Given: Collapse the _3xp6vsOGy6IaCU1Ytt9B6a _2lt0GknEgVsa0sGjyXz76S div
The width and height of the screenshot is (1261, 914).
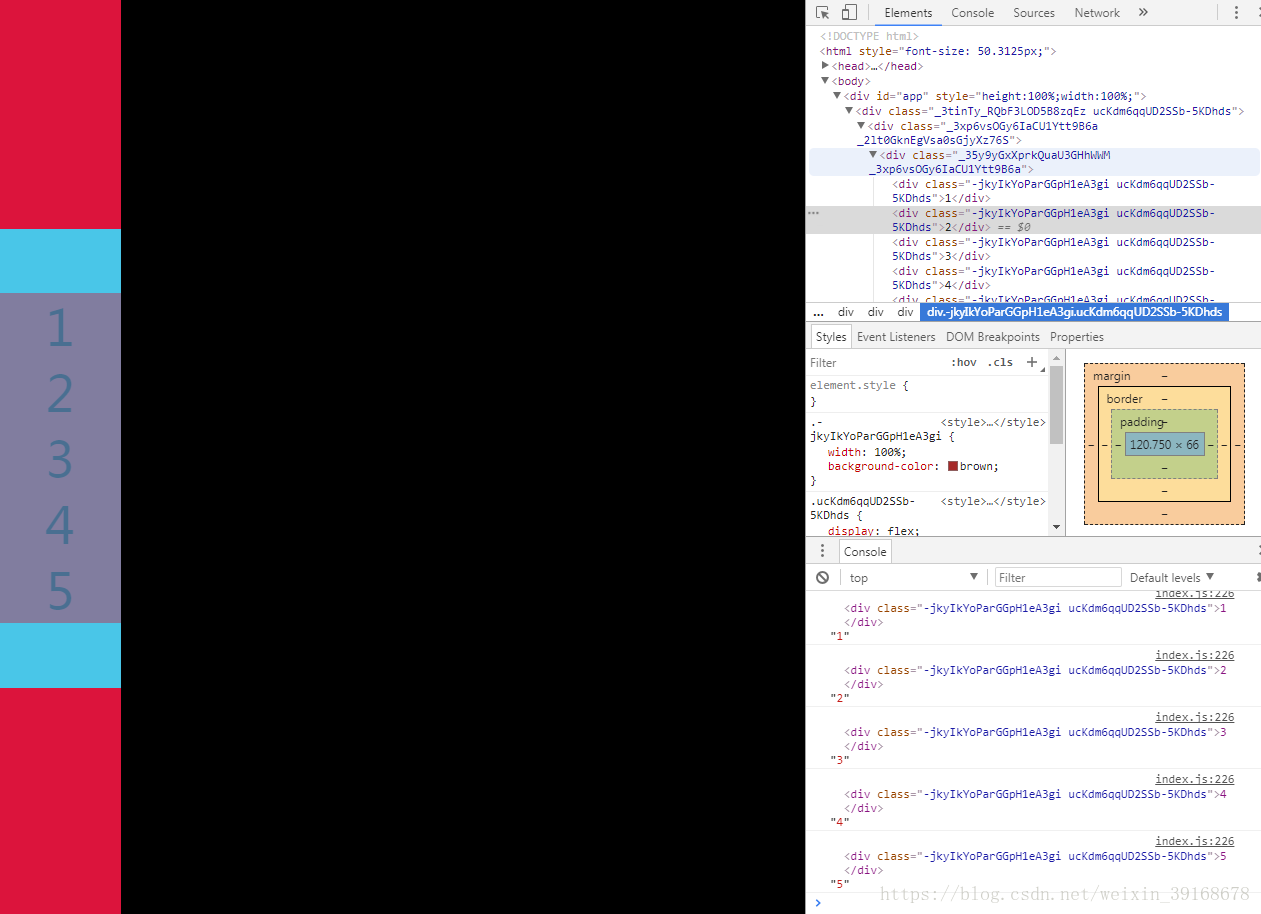Looking at the screenshot, I should (862, 126).
